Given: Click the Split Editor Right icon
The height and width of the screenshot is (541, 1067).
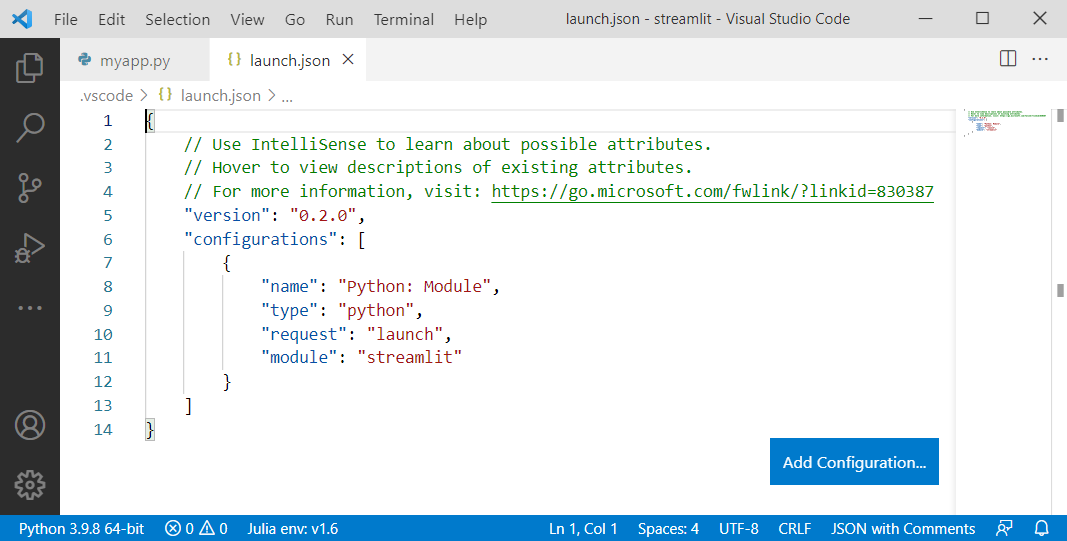Looking at the screenshot, I should tap(1008, 60).
